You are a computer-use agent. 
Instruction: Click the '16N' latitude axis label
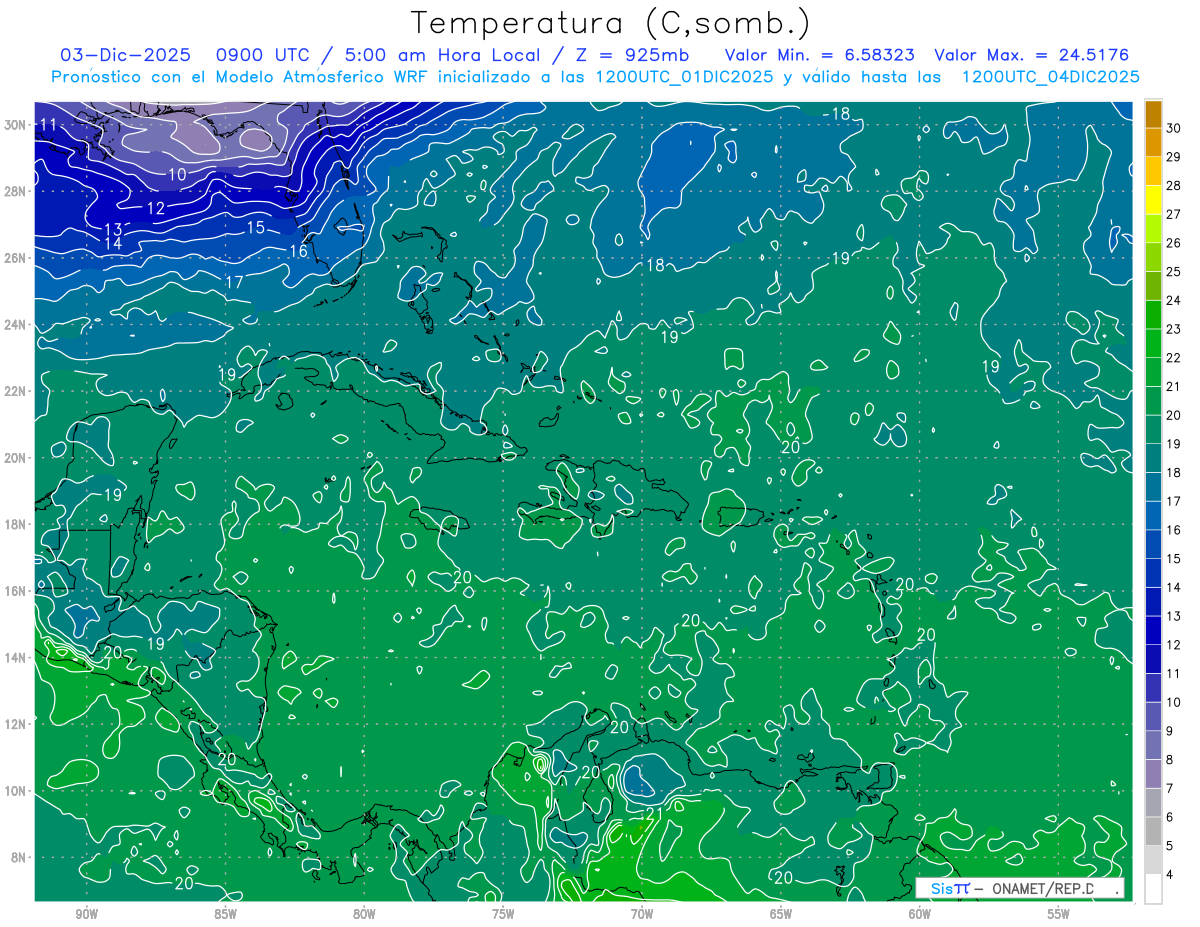coord(16,591)
